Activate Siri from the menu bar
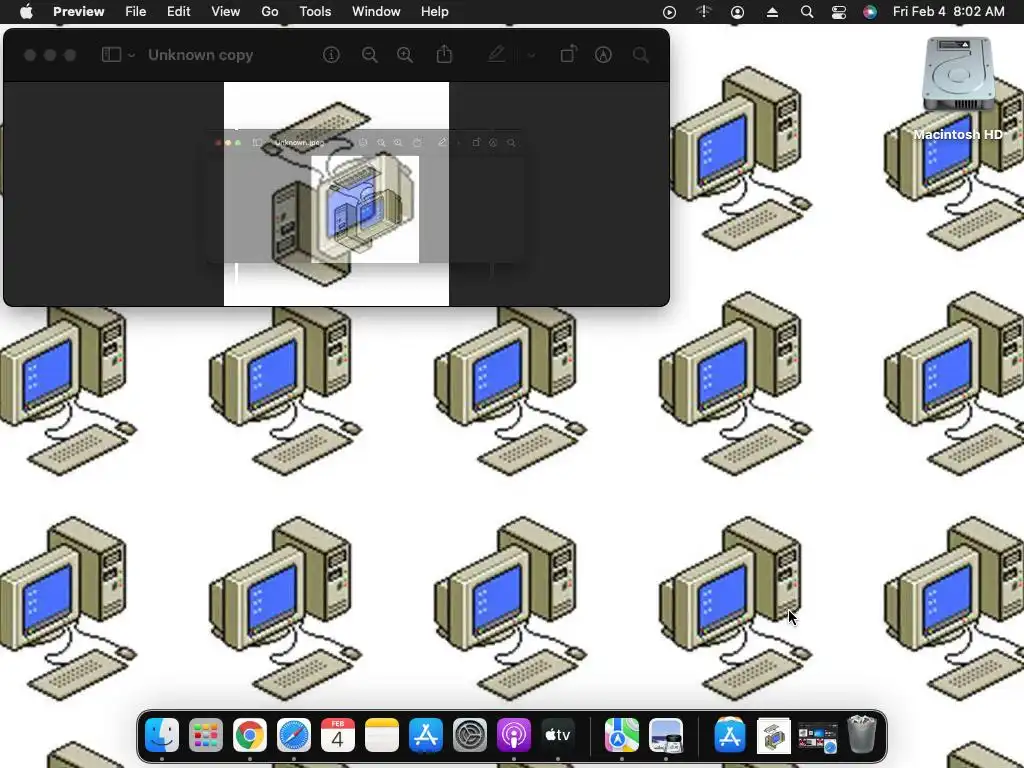The height and width of the screenshot is (768, 1024). point(870,12)
